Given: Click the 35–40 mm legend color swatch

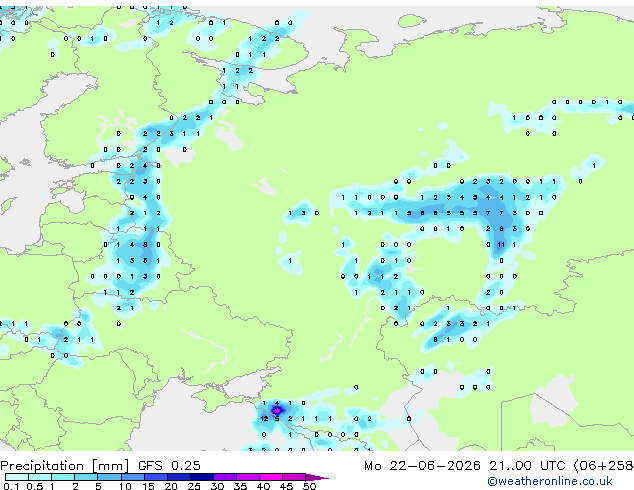Looking at the screenshot, I should coord(247,477).
